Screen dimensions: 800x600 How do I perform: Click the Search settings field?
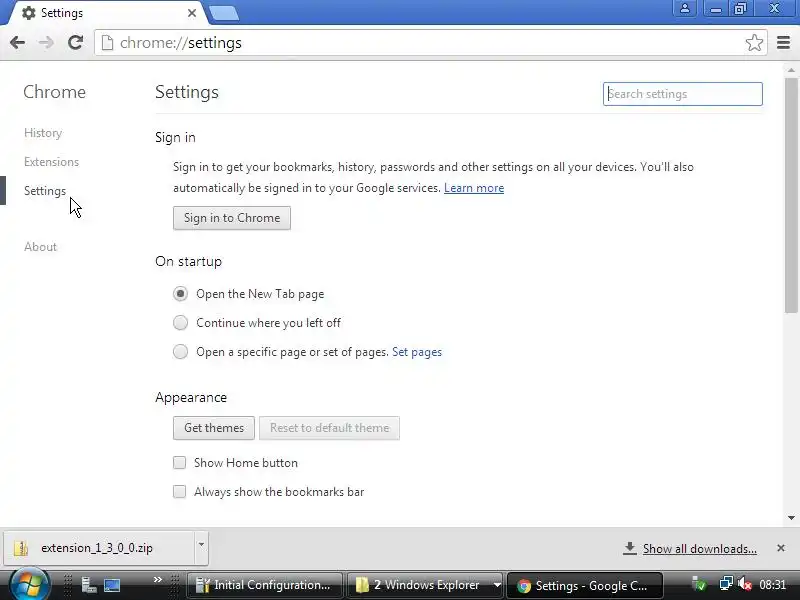point(683,94)
